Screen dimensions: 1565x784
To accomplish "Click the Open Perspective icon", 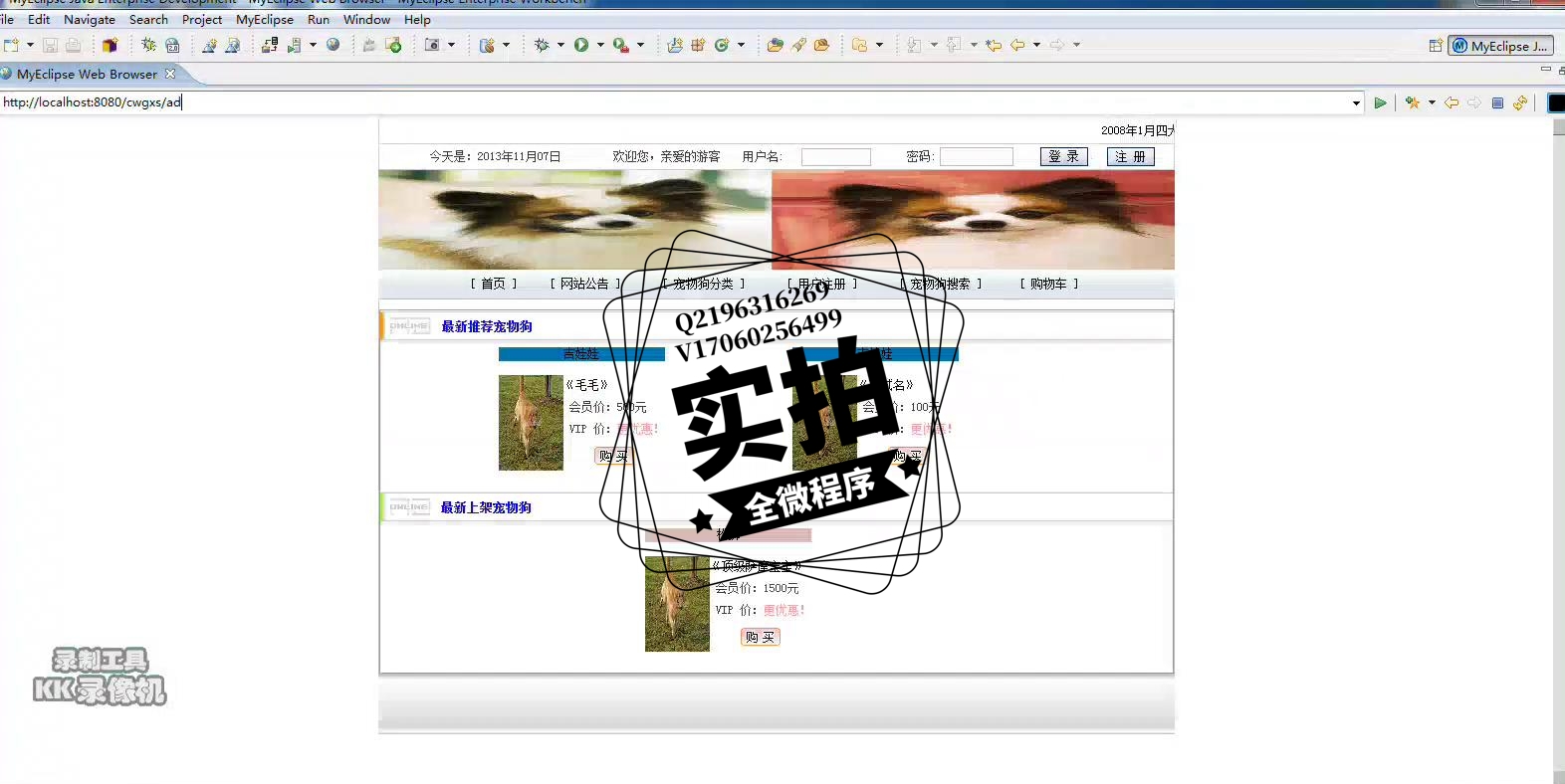I will 1436,46.
